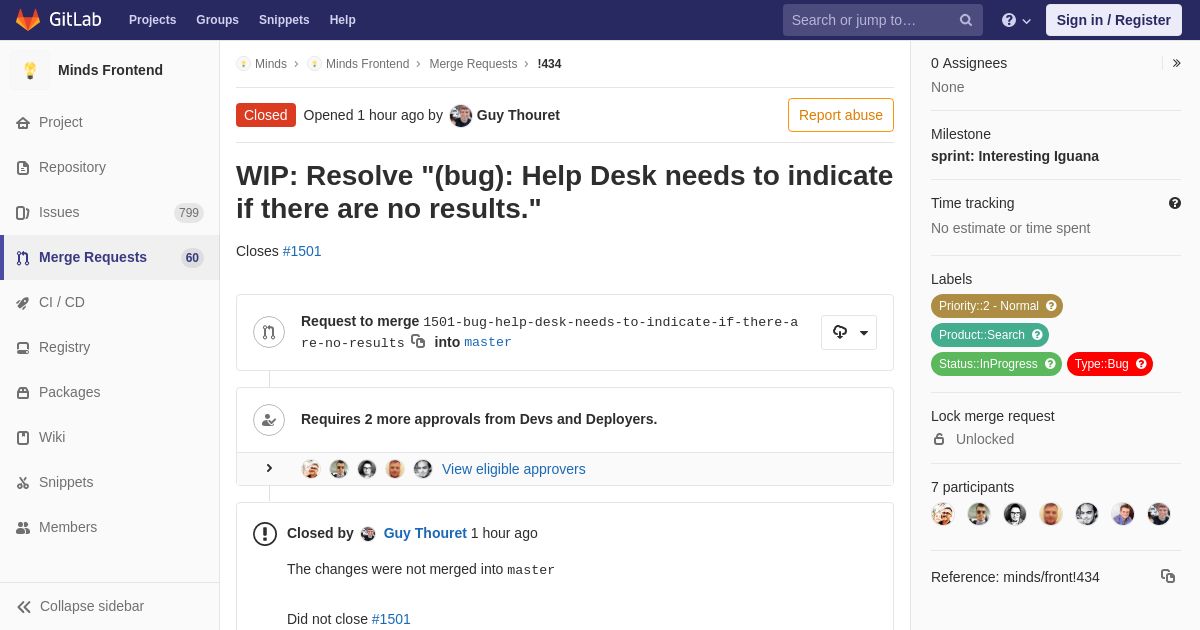The height and width of the screenshot is (630, 1200).
Task: Click the fourth approver avatar with red hair
Action: pos(395,469)
